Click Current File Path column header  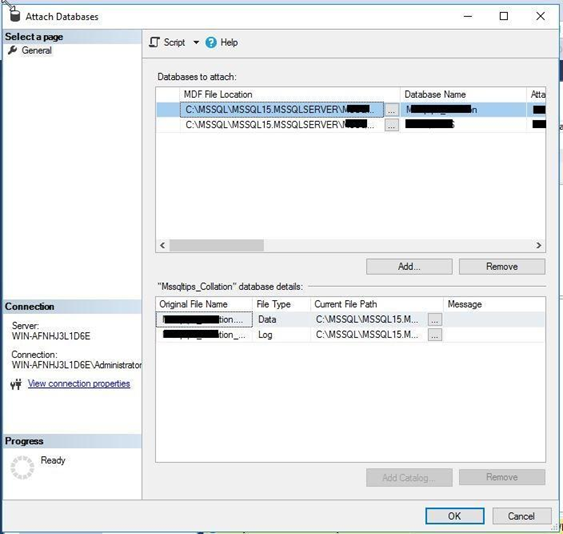[377, 304]
